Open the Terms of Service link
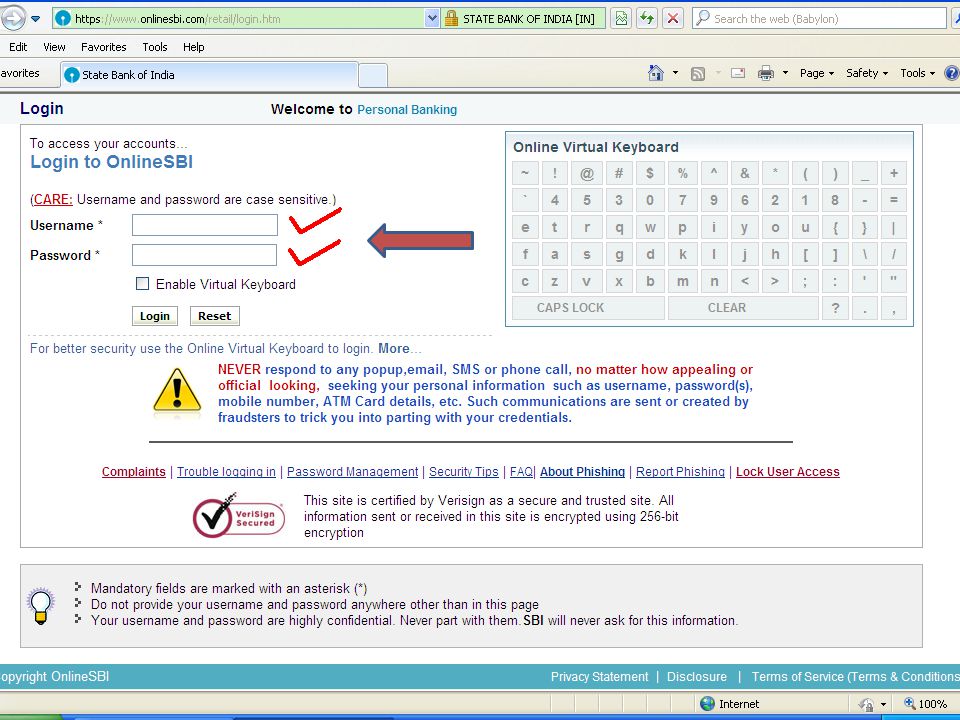The image size is (960, 720). [856, 677]
